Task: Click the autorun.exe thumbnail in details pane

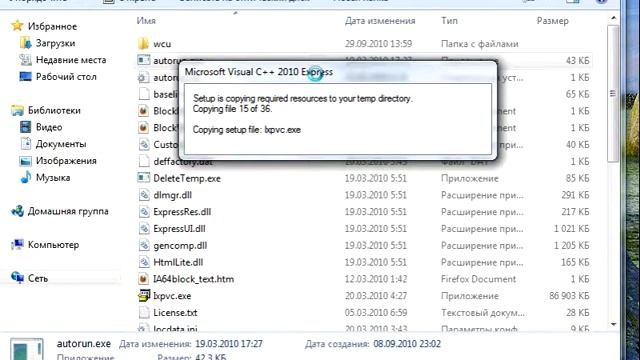Action: click(x=27, y=349)
